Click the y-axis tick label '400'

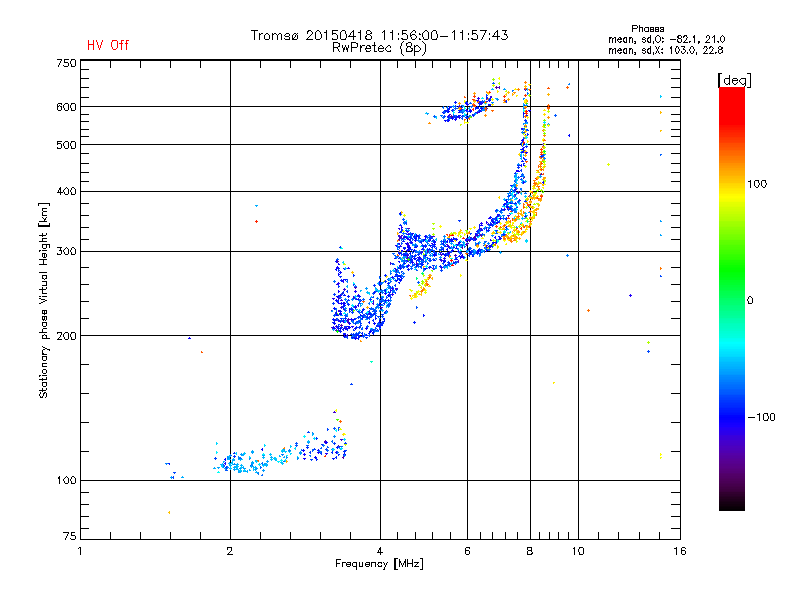(x=66, y=192)
